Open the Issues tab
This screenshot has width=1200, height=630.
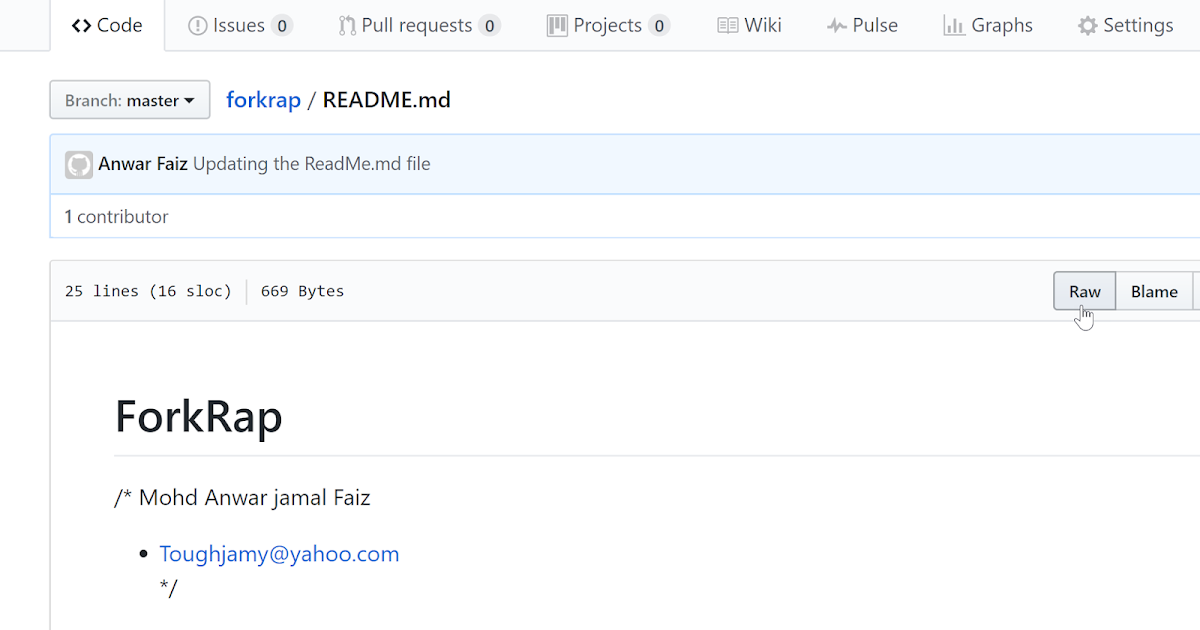(240, 26)
